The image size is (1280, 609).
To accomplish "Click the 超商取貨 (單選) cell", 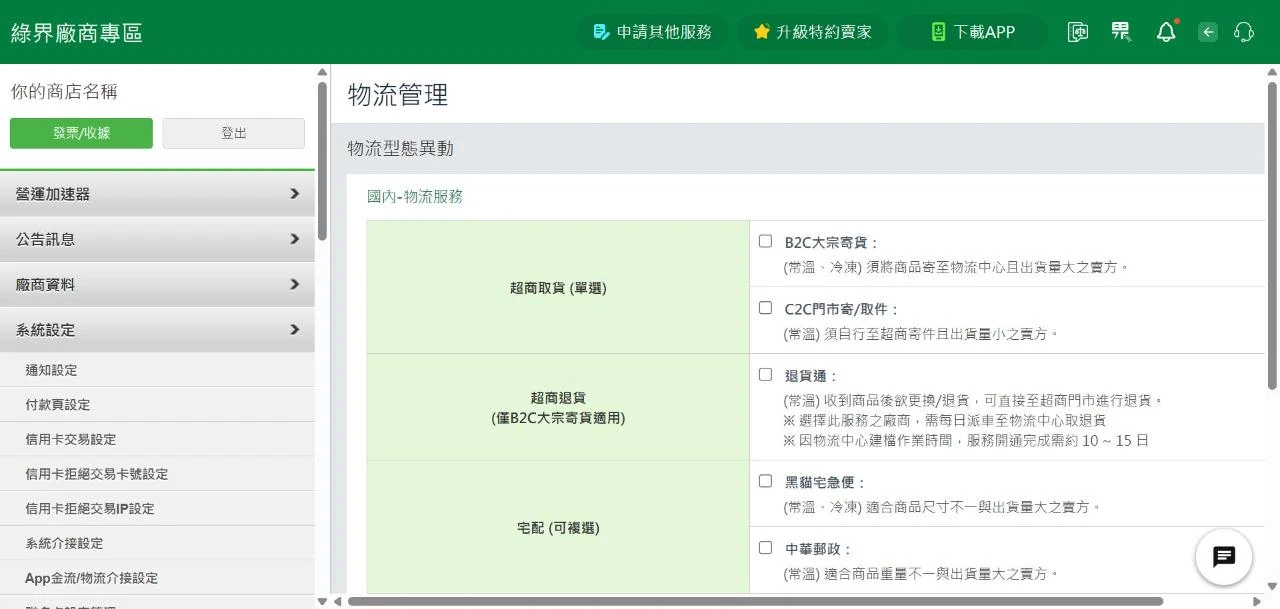I will click(558, 287).
